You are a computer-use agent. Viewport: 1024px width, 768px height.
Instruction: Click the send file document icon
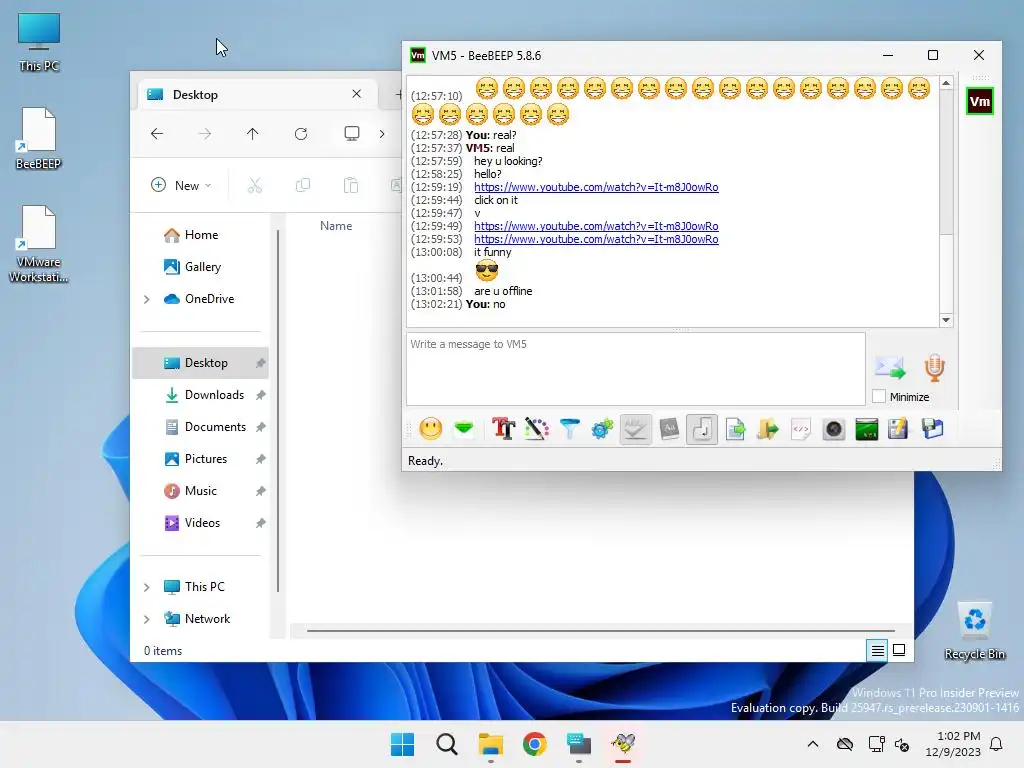coord(735,429)
